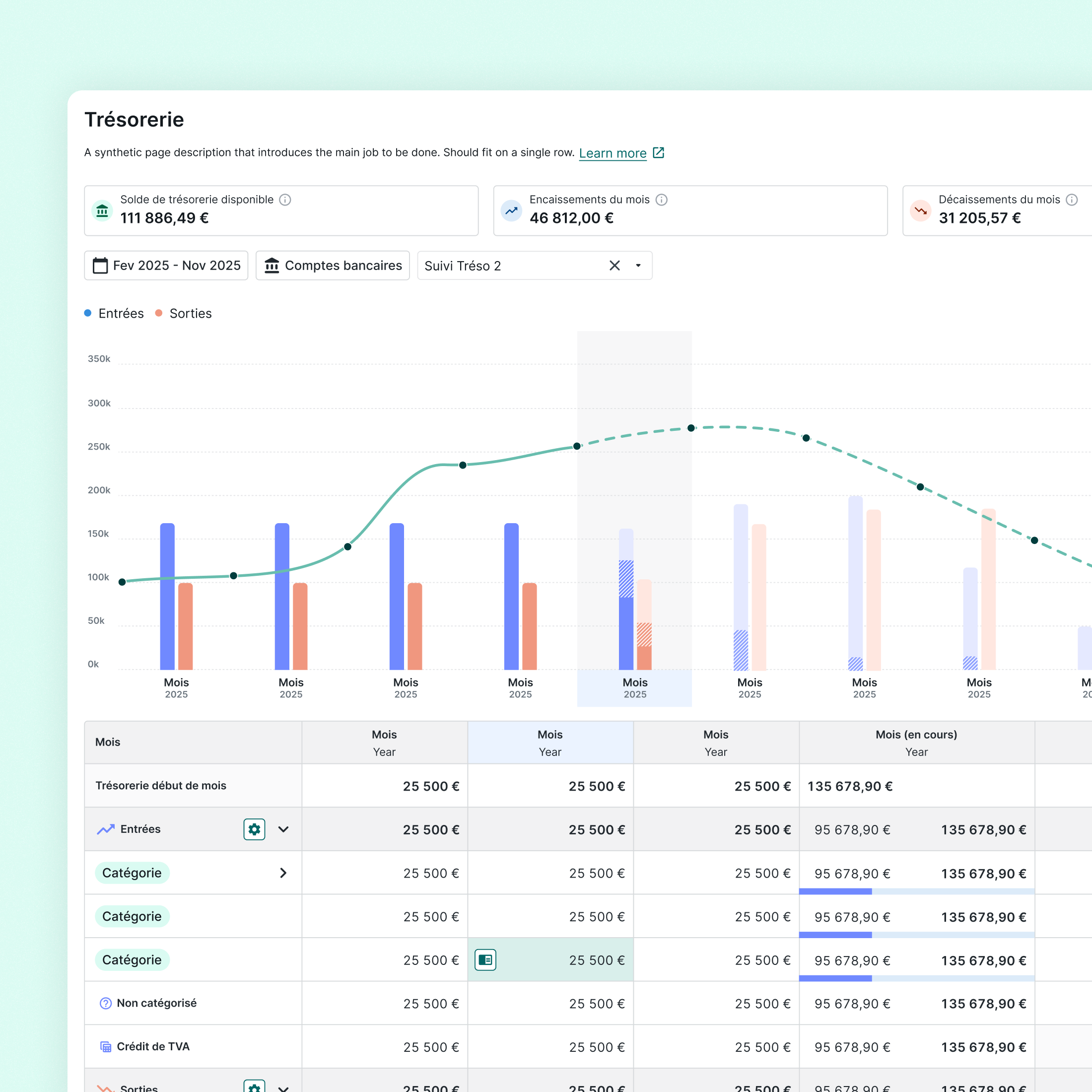1092x1092 pixels.
Task: Collapse the Entrées section chevron
Action: click(x=284, y=829)
